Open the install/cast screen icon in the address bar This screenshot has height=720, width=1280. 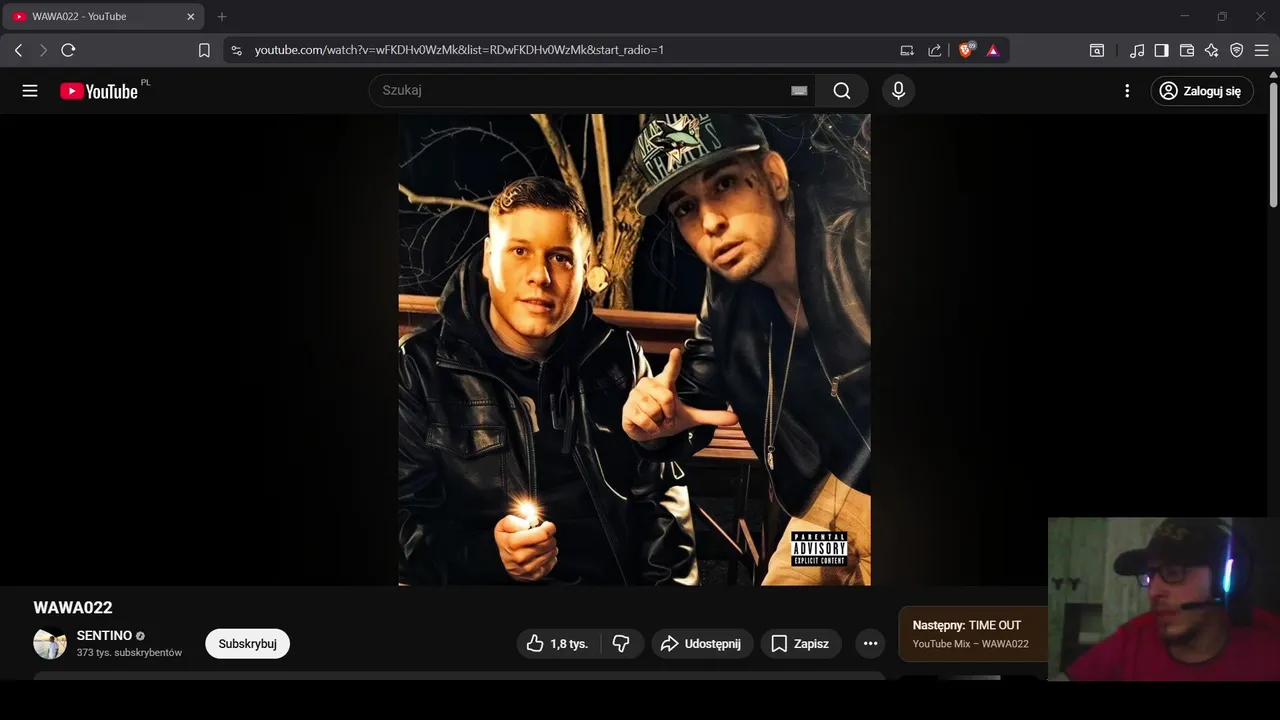907,50
